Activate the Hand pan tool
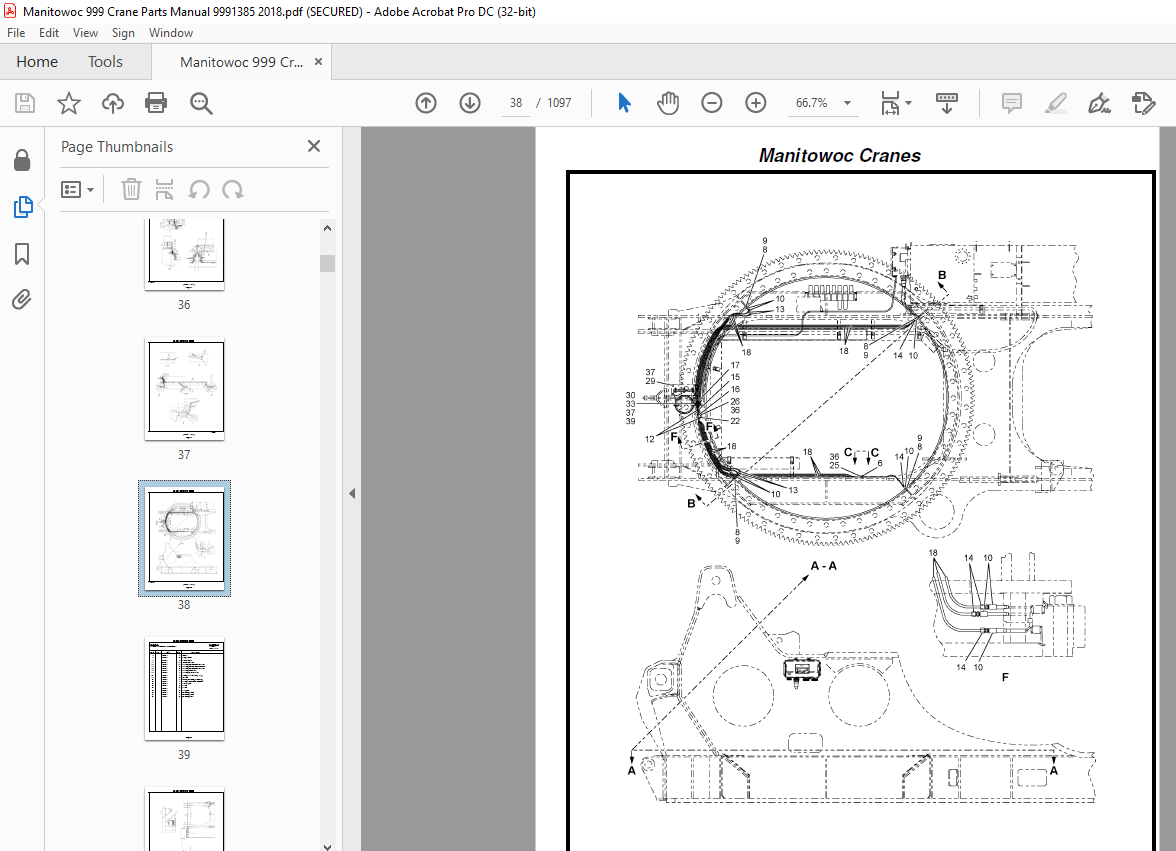Viewport: 1176px width, 851px height. click(x=668, y=103)
